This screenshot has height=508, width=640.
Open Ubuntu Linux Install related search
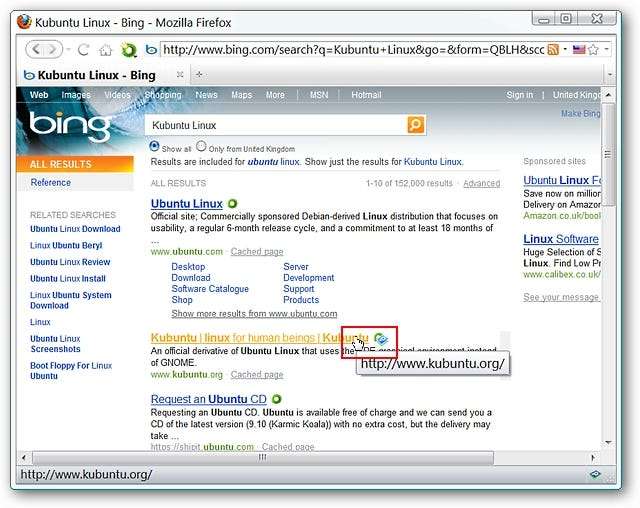click(68, 279)
